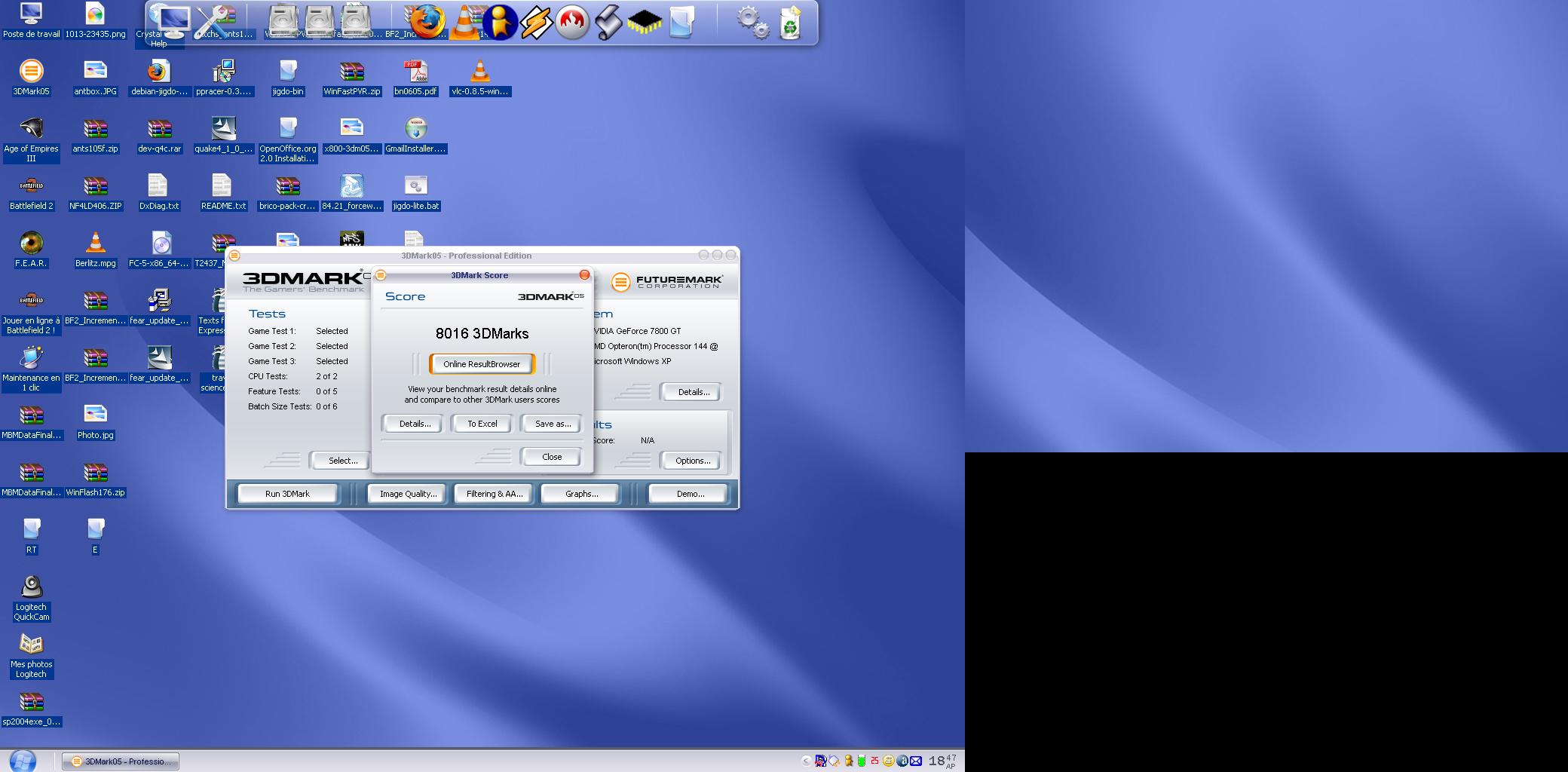
Task: Click the black CPU chip dock icon
Action: [645, 23]
